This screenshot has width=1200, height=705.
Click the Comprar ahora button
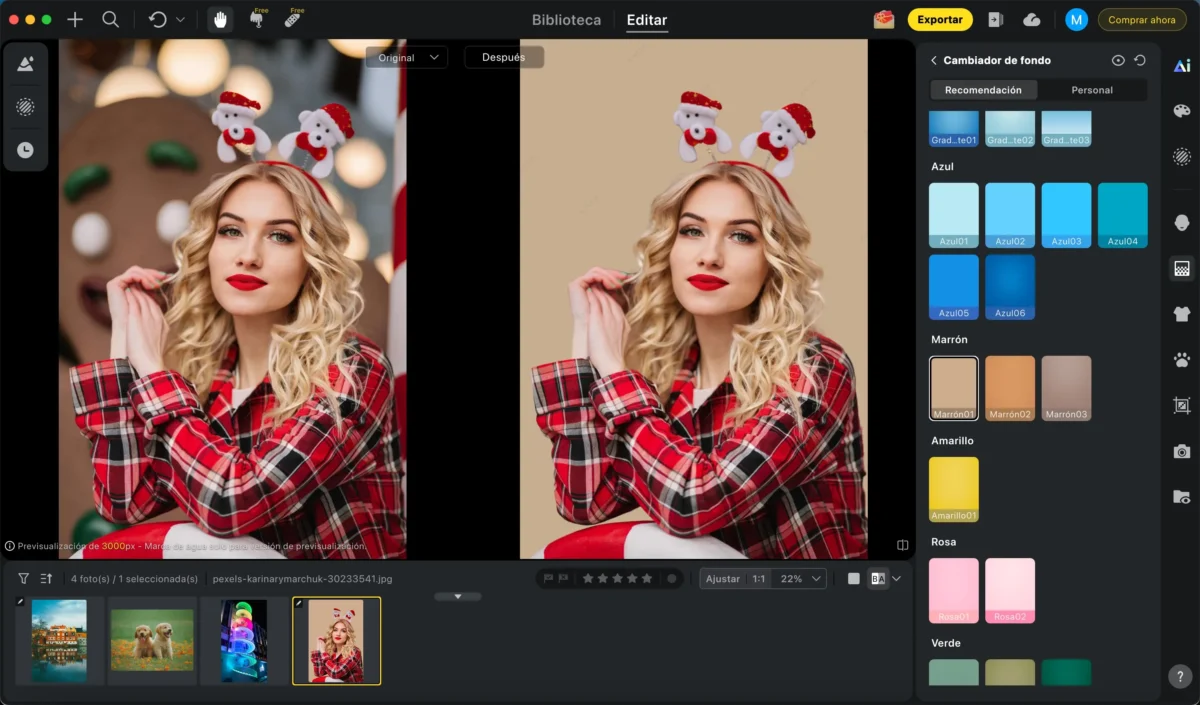[x=1141, y=19]
